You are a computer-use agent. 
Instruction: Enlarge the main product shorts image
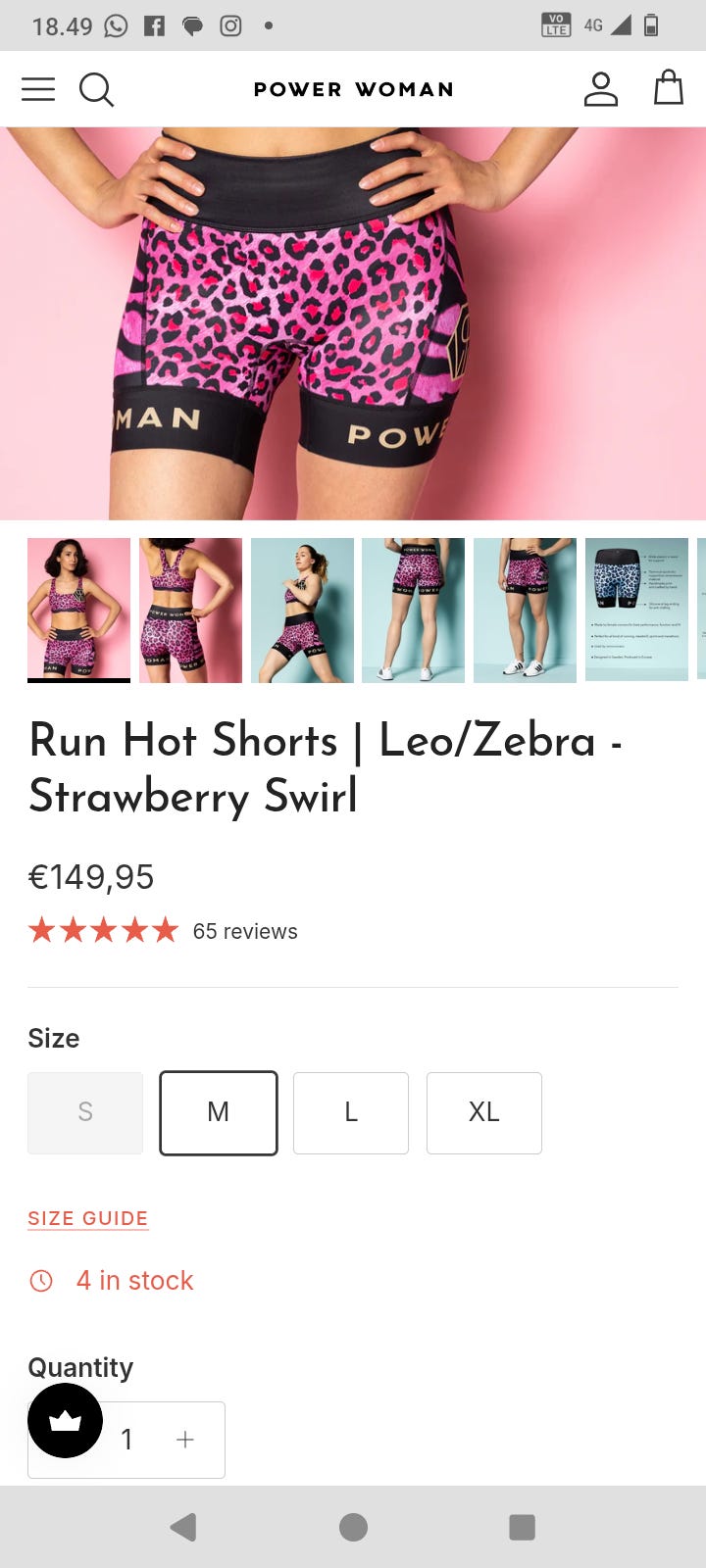(353, 323)
